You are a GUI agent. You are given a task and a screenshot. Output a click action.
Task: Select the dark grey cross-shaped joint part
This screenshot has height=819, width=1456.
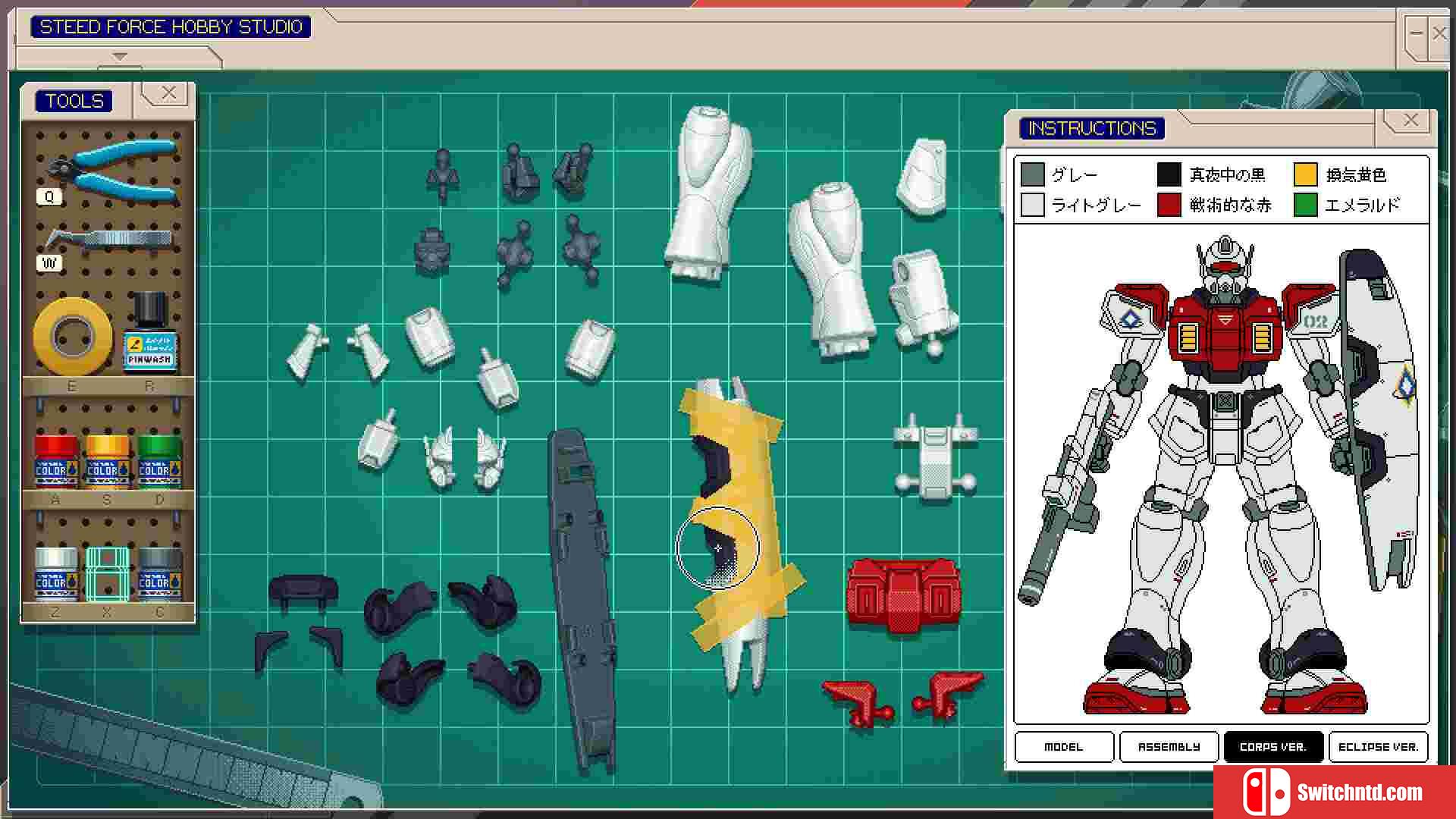click(x=514, y=253)
